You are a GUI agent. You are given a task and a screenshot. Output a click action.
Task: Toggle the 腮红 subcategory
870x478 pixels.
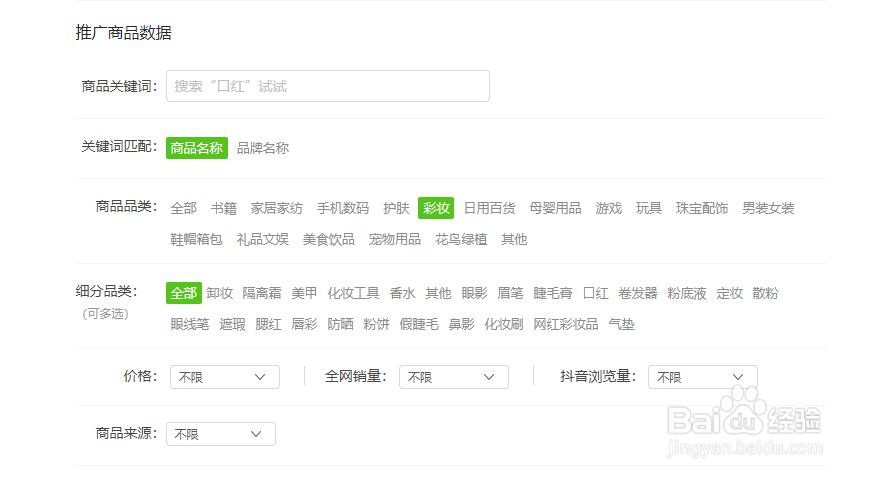pyautogui.click(x=269, y=324)
